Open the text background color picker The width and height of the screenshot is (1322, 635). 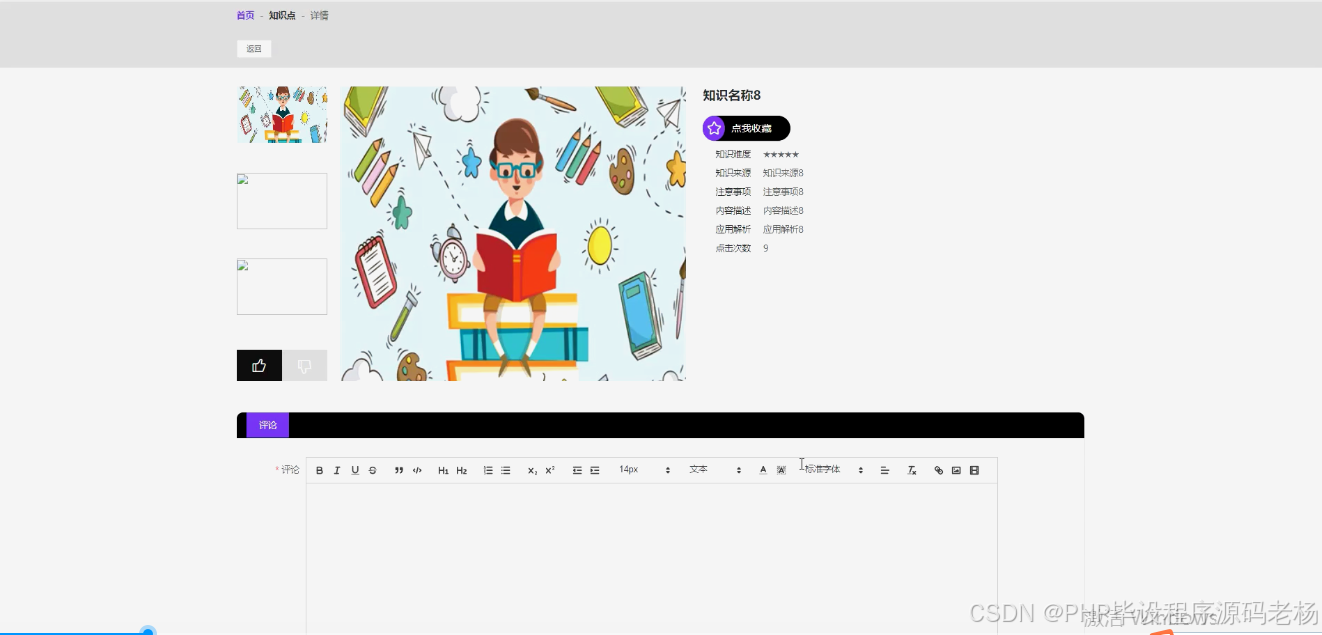click(x=781, y=470)
